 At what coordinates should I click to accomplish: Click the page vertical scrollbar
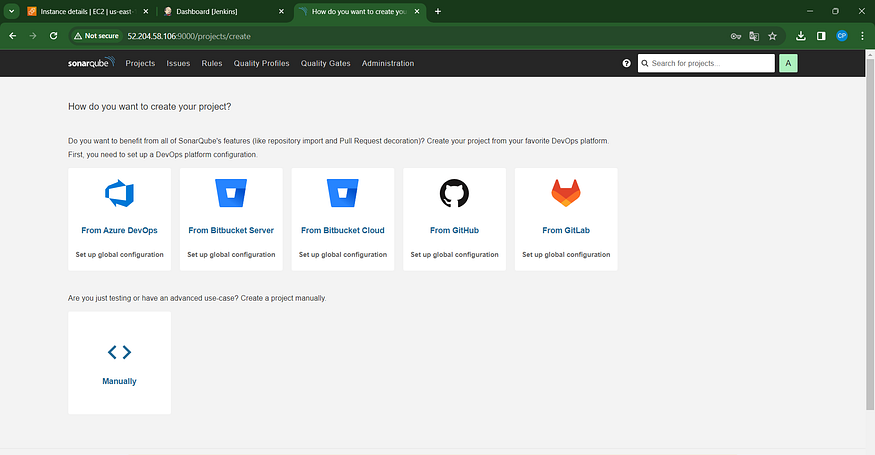(x=870, y=234)
